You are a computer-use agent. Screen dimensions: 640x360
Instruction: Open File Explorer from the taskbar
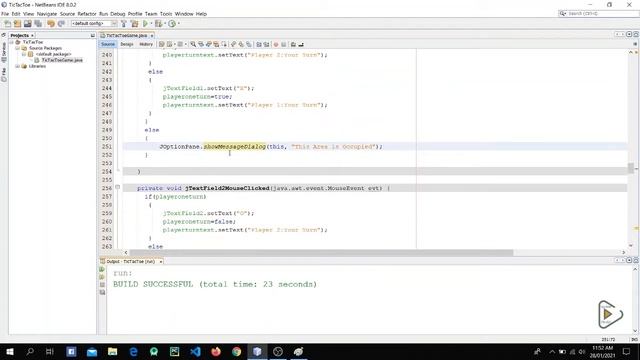click(112, 351)
